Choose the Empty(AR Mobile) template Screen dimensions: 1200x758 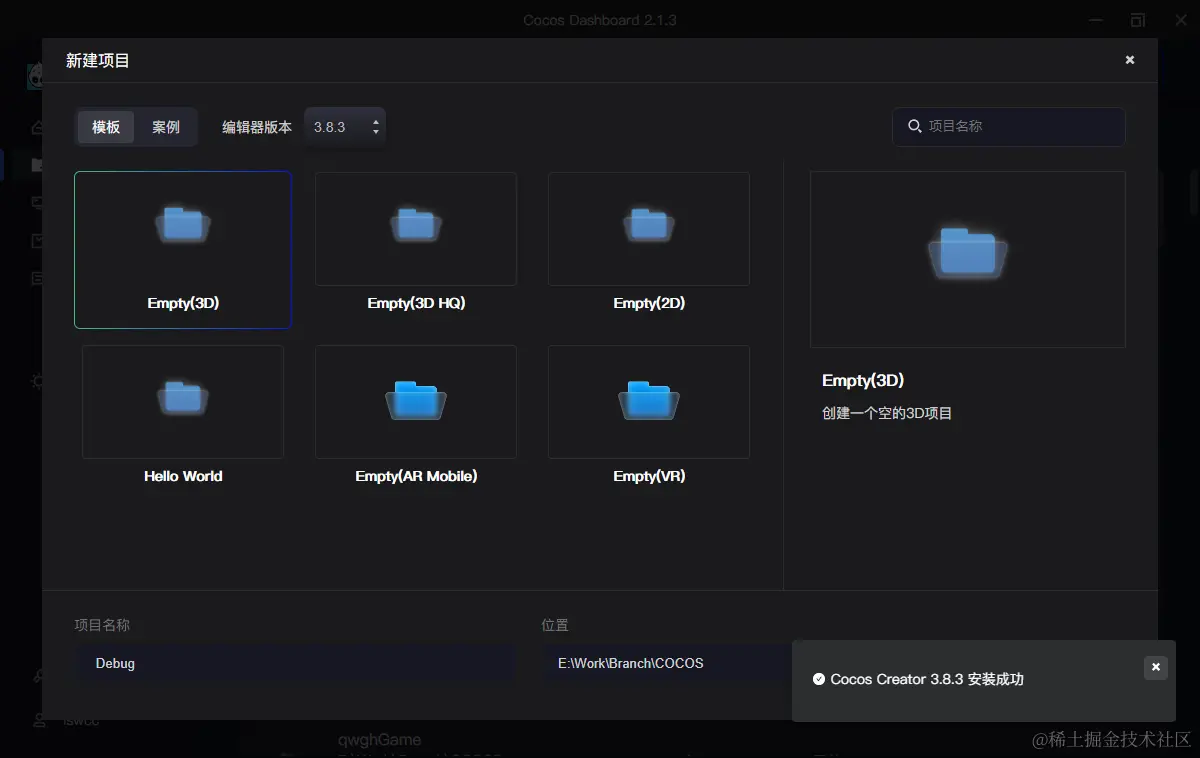[x=416, y=418]
